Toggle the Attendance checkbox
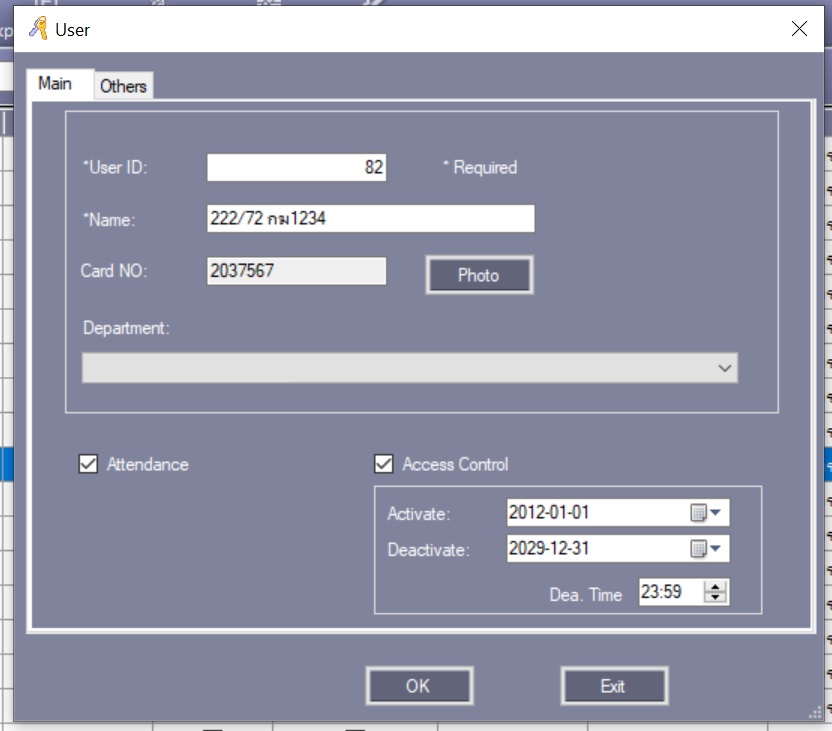The height and width of the screenshot is (731, 832). pos(88,464)
